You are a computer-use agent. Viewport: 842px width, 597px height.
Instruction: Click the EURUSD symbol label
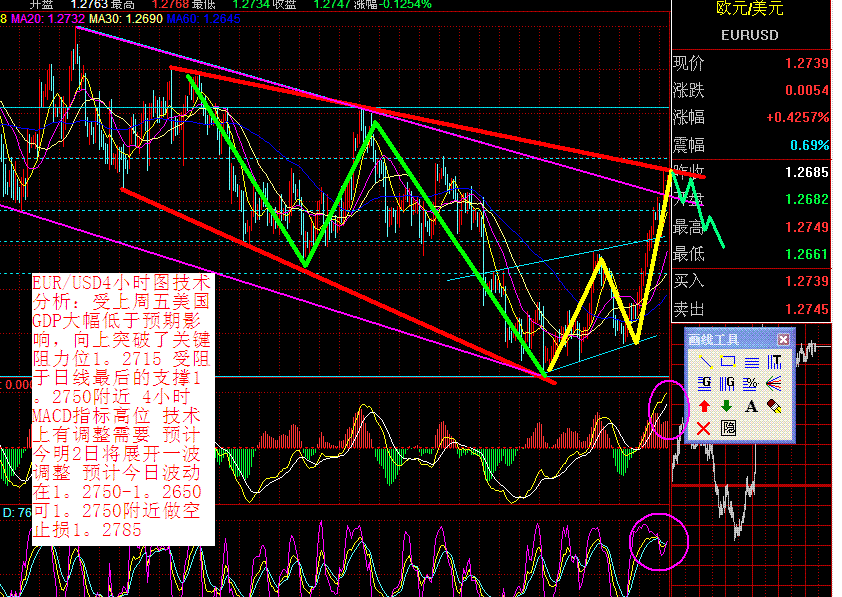coord(750,35)
